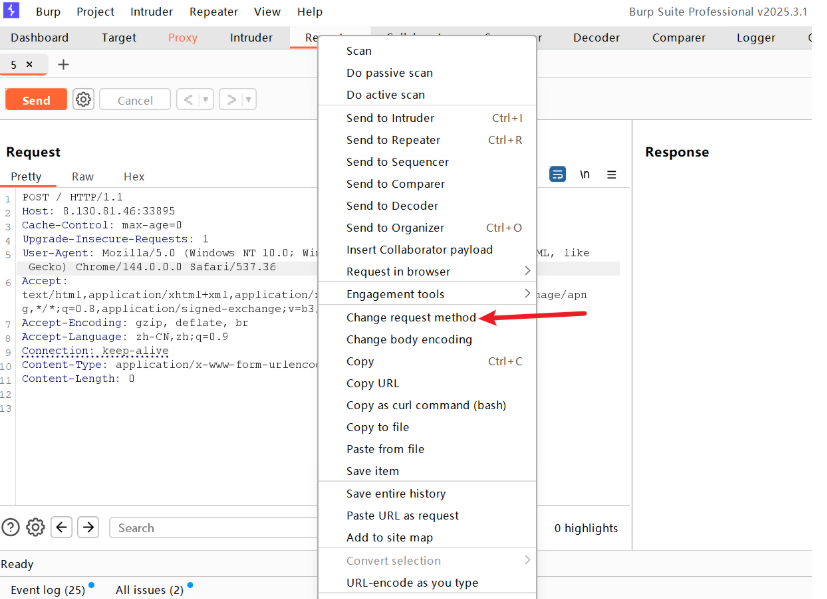Select Send to Sequencer
The image size is (827, 599).
pyautogui.click(x=427, y=162)
